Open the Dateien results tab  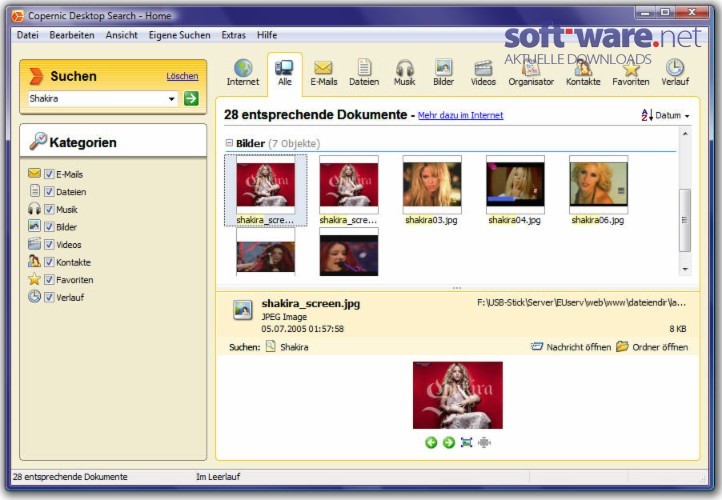pos(364,73)
